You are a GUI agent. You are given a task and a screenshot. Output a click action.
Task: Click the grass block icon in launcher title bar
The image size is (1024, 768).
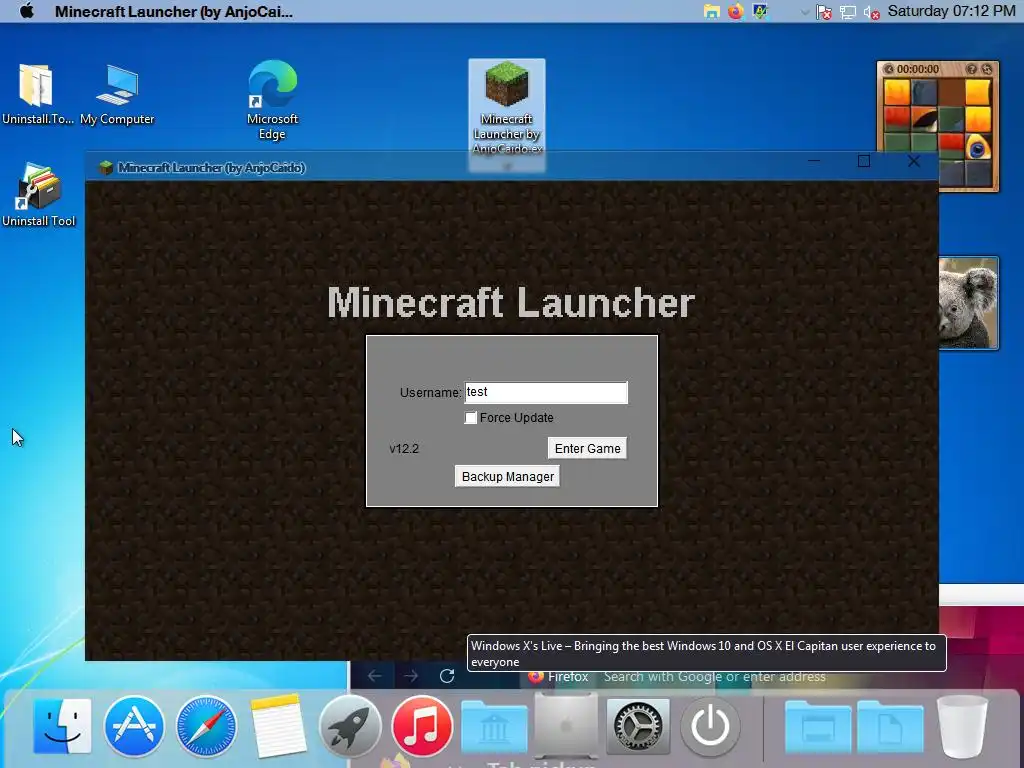(106, 168)
